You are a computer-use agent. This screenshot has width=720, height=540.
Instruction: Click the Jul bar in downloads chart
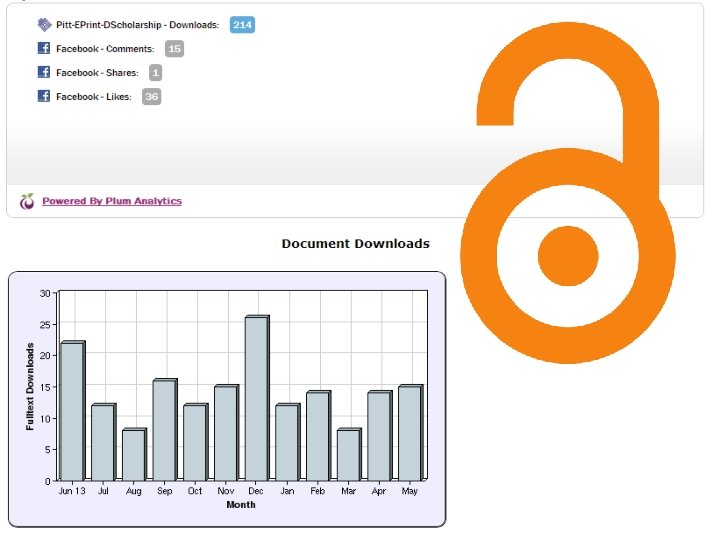pos(103,442)
